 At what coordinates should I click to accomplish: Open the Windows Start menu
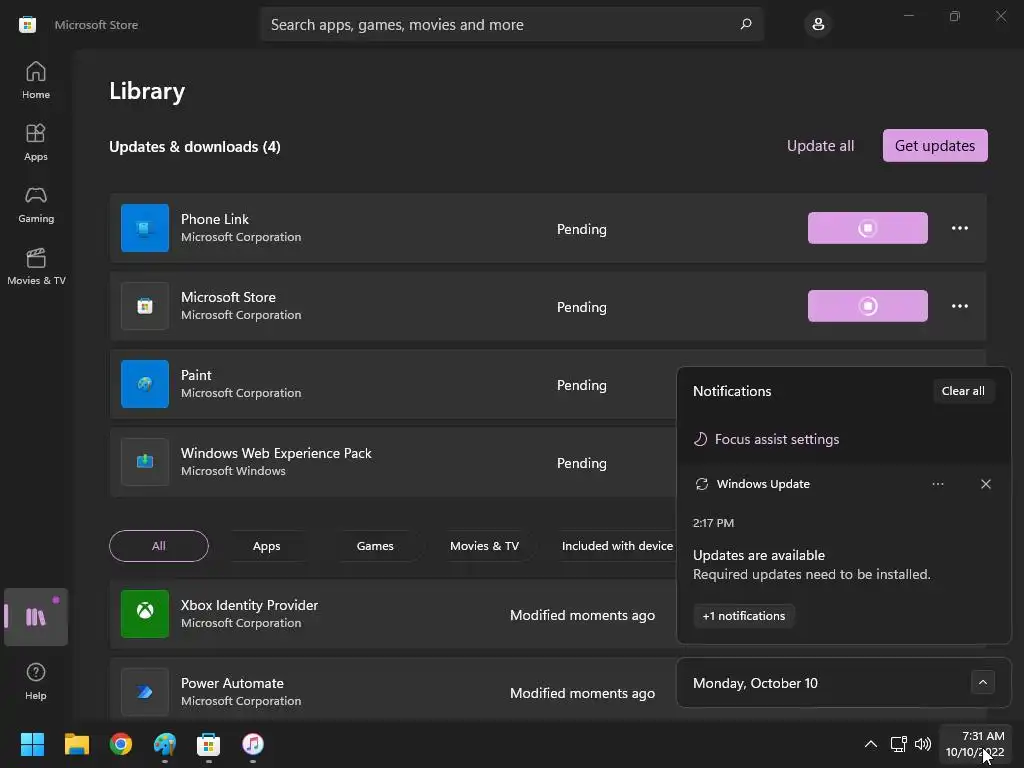pyautogui.click(x=32, y=744)
